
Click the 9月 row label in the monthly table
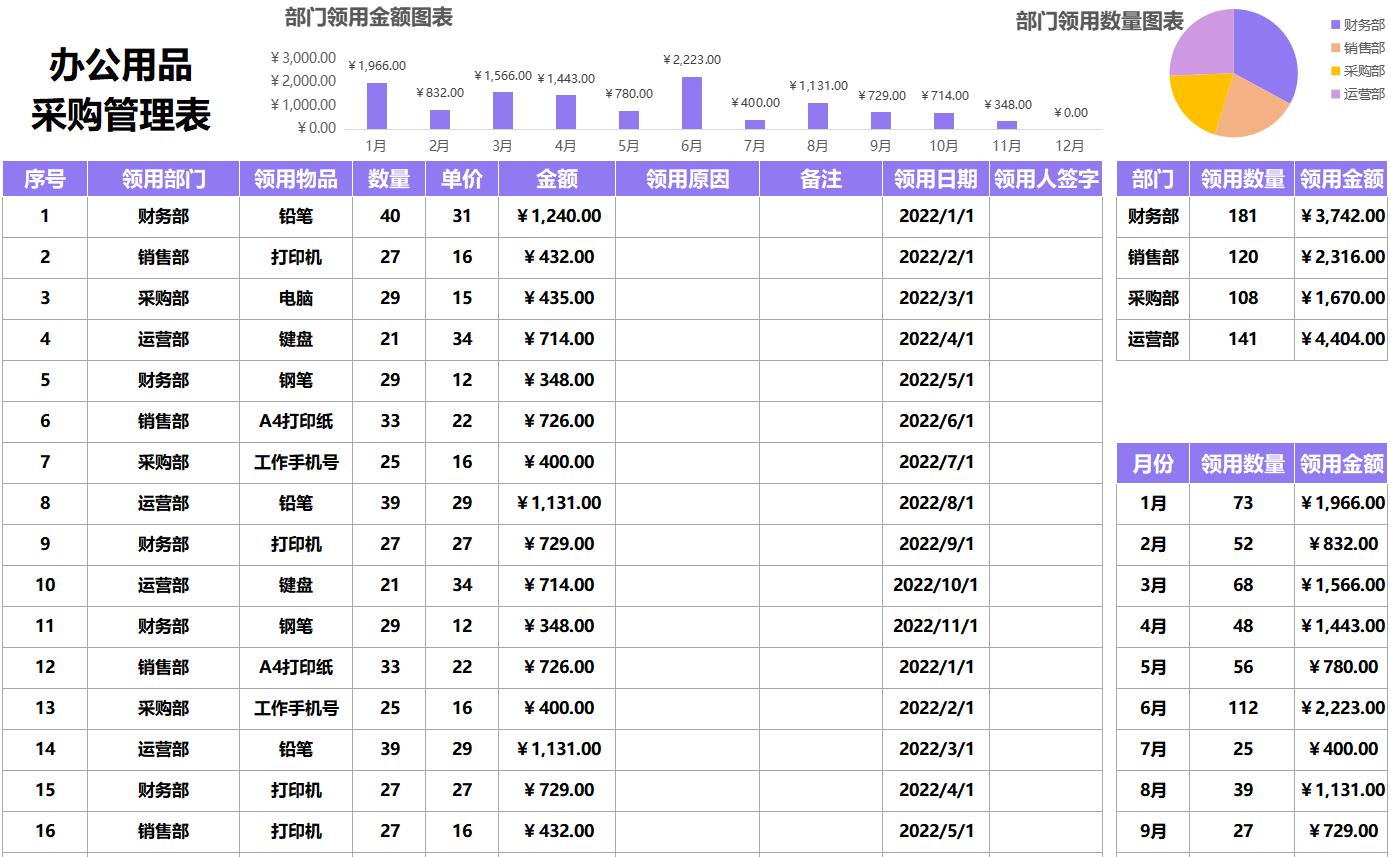[x=1153, y=831]
